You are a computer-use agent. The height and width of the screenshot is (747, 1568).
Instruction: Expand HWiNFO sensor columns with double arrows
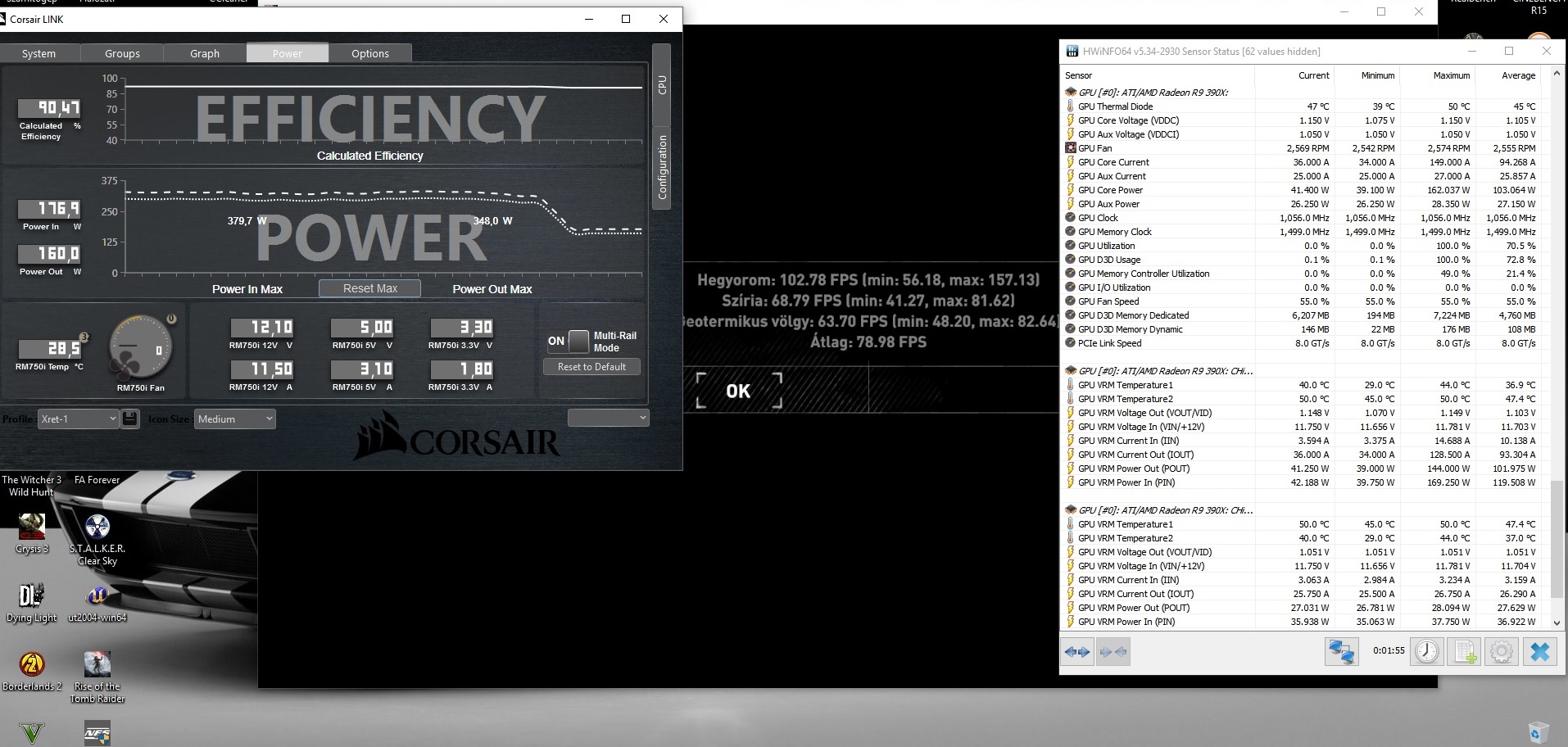coord(1077,652)
